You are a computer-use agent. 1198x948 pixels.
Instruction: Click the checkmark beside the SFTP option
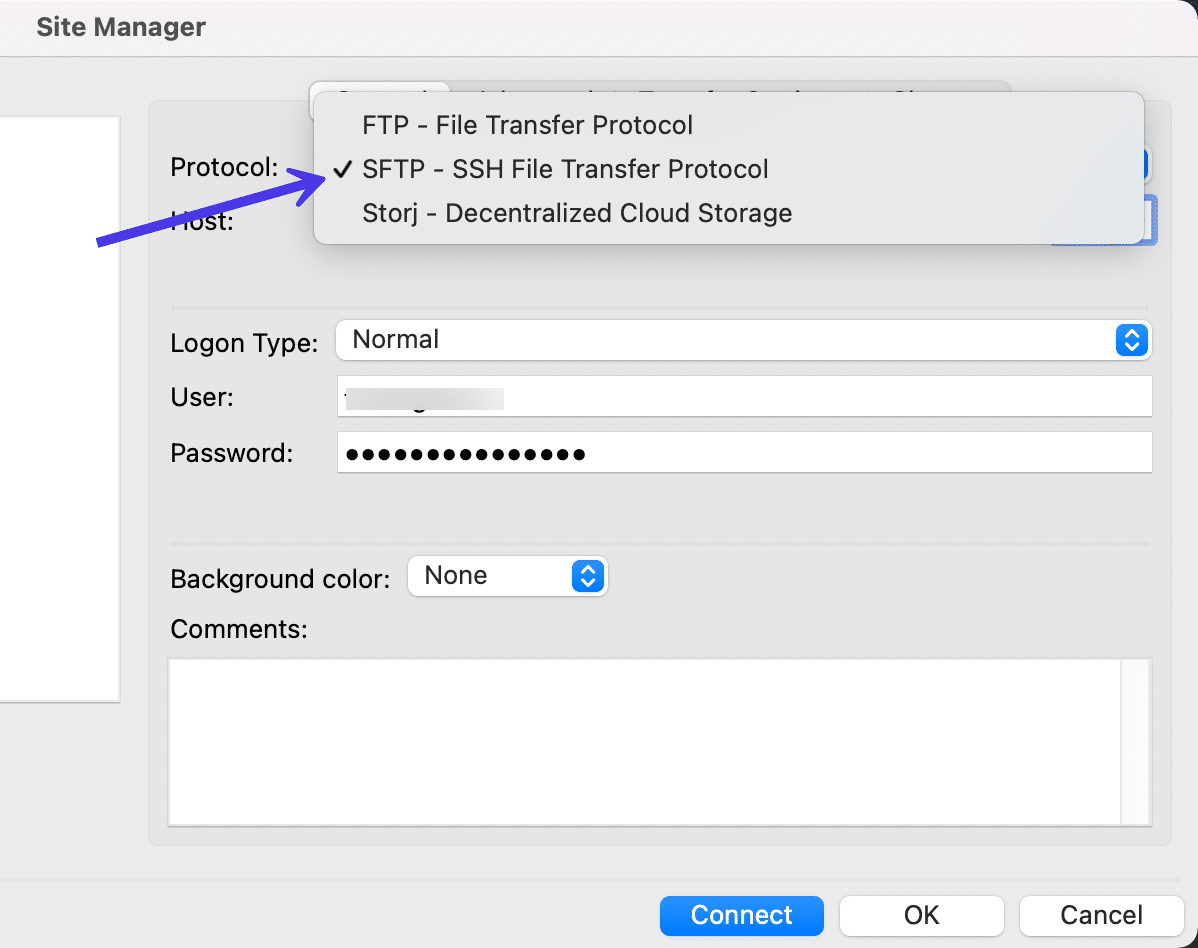(342, 169)
